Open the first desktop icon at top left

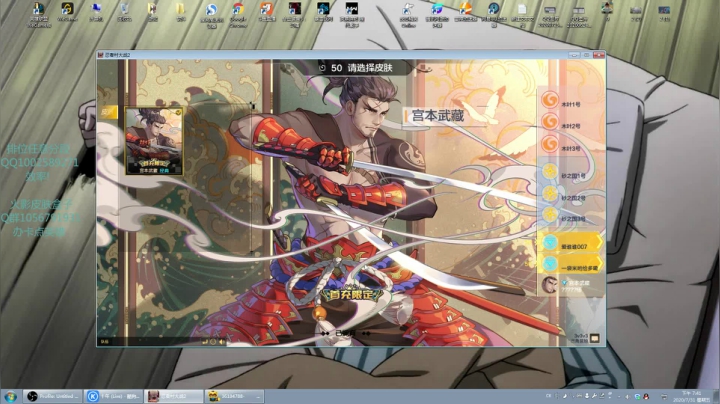tap(39, 14)
